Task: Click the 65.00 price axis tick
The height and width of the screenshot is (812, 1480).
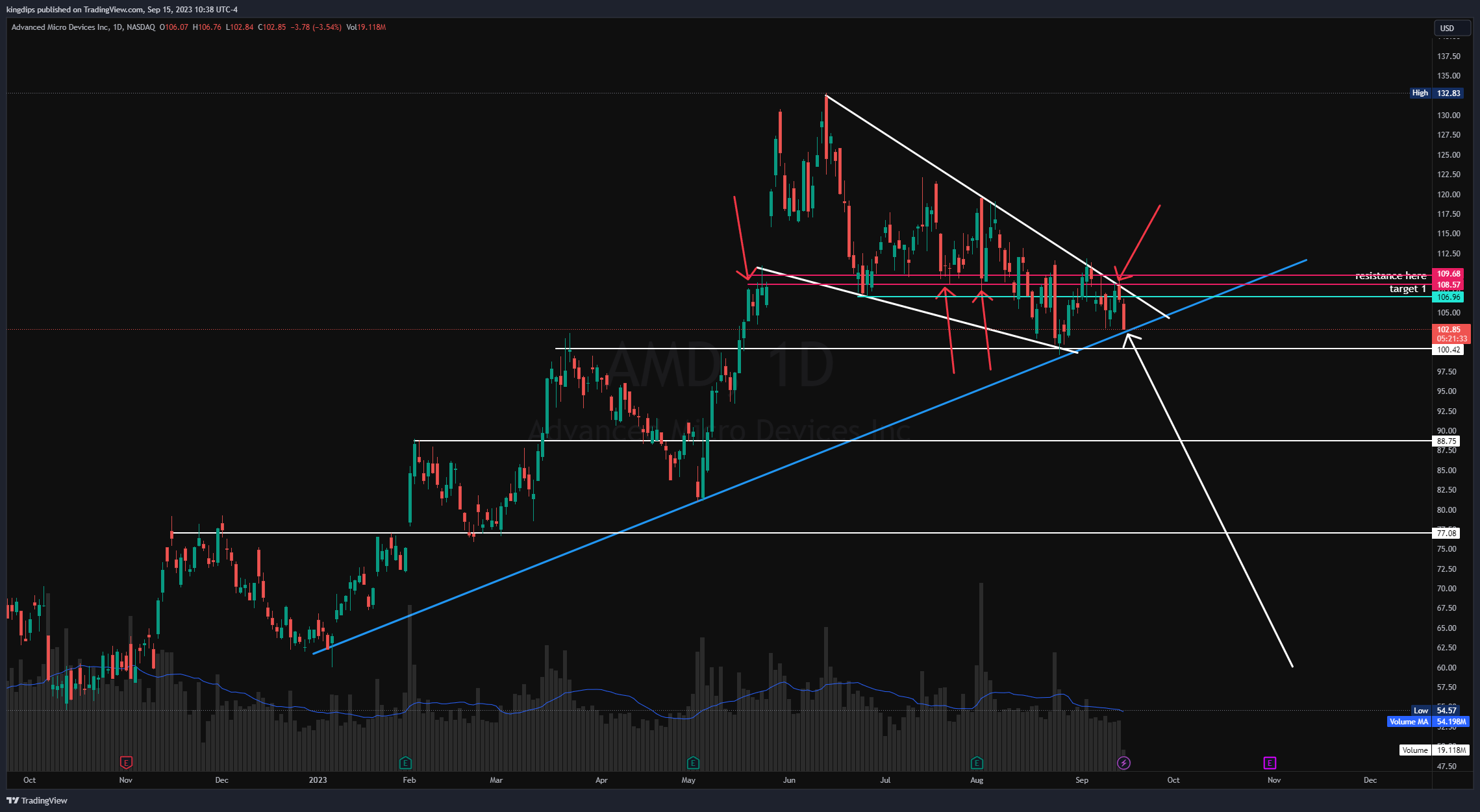Action: [x=1446, y=628]
